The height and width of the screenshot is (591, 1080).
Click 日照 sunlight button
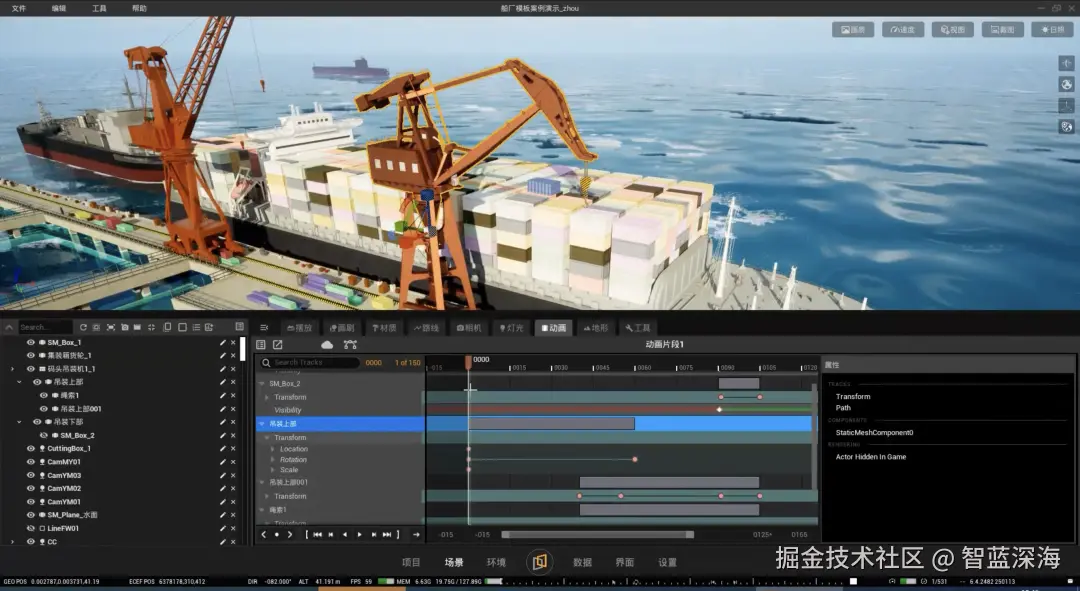(x=1052, y=30)
